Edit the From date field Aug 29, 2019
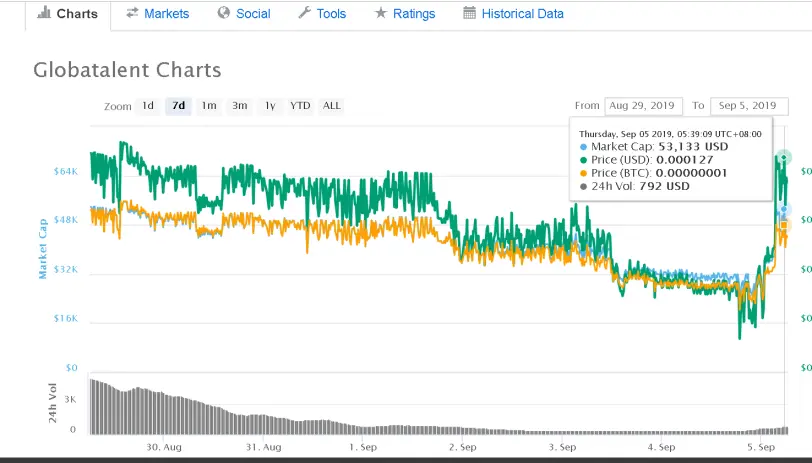This screenshot has width=812, height=463. click(643, 106)
